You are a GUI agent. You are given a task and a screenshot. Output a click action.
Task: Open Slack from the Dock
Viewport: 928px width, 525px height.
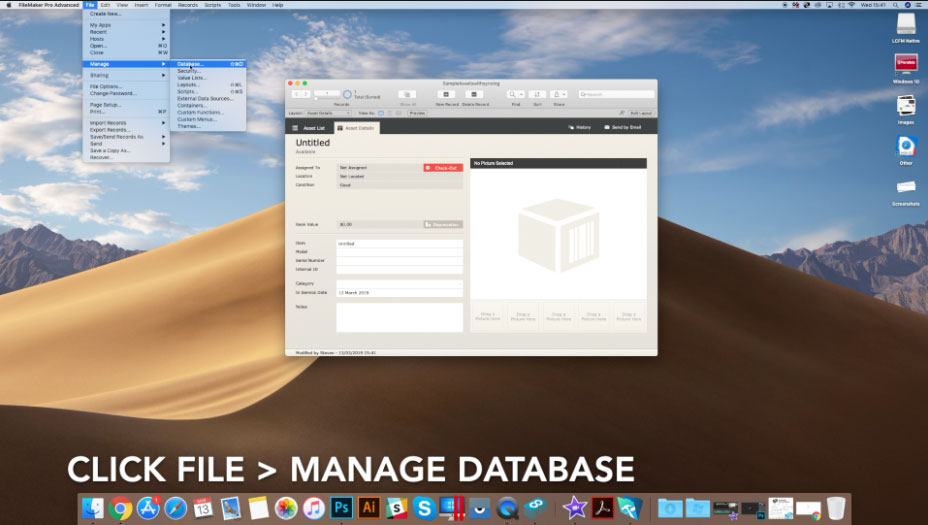[397, 508]
